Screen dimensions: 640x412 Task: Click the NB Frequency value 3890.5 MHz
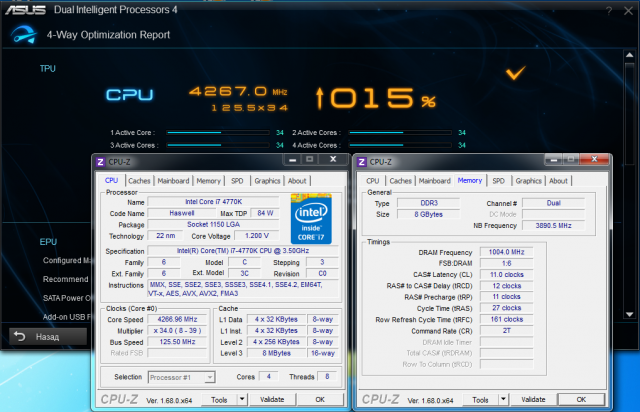(553, 225)
